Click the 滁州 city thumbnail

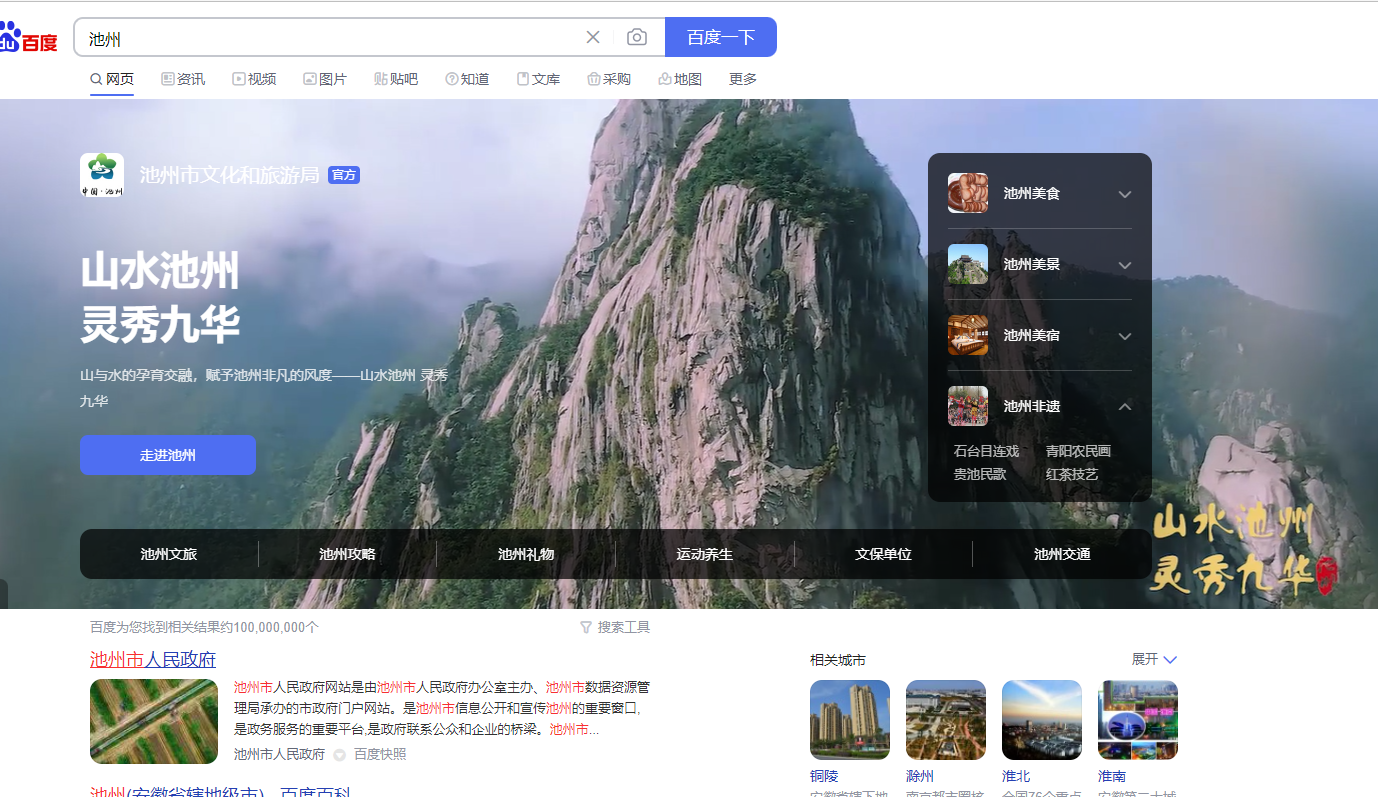(x=946, y=720)
